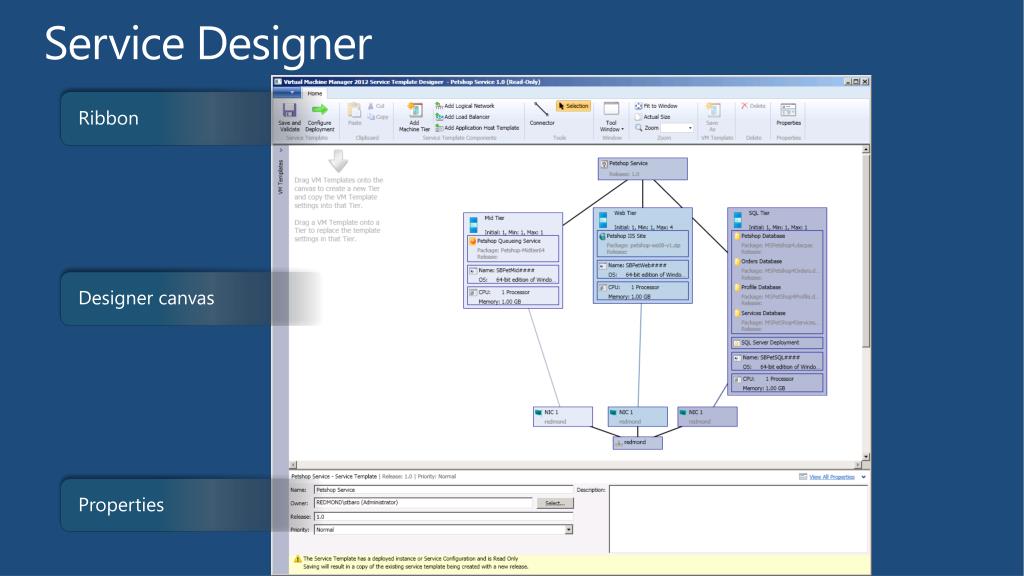
Task: Click the SBPetMid#### name box
Action: (513, 274)
